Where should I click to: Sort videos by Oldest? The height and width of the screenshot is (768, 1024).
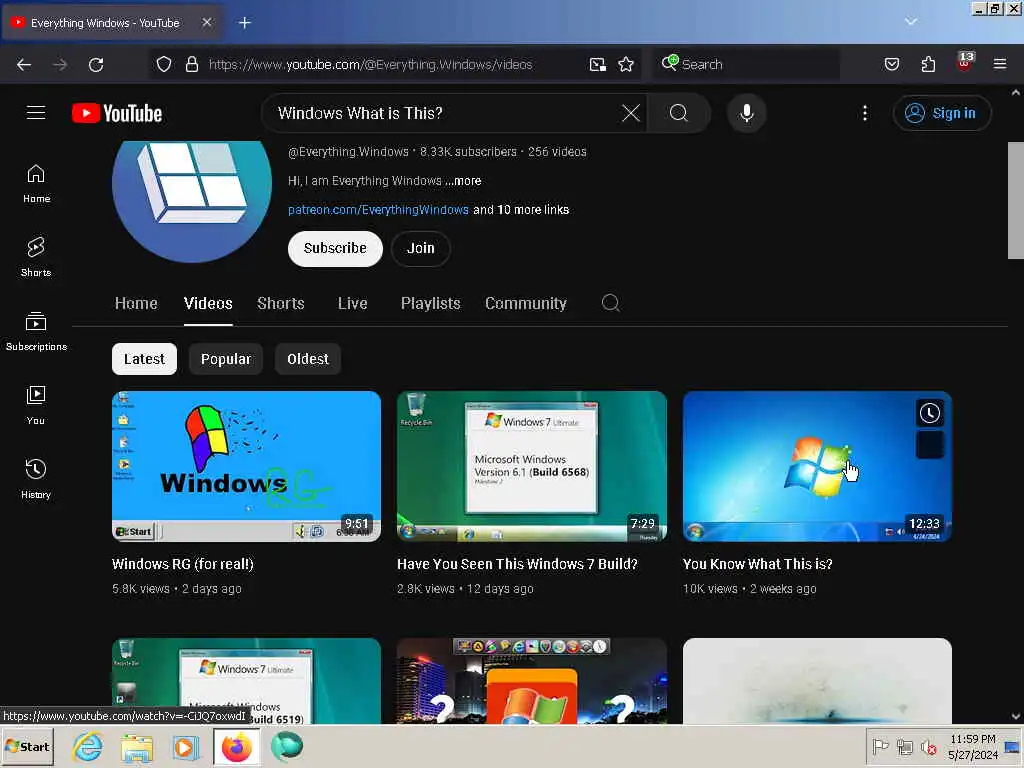308,359
